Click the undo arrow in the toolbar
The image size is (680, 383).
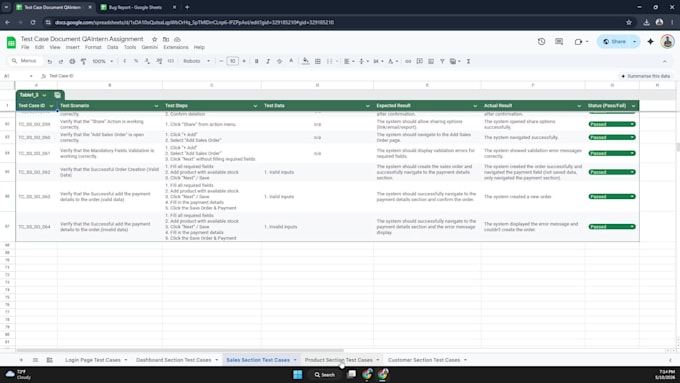click(x=50, y=62)
